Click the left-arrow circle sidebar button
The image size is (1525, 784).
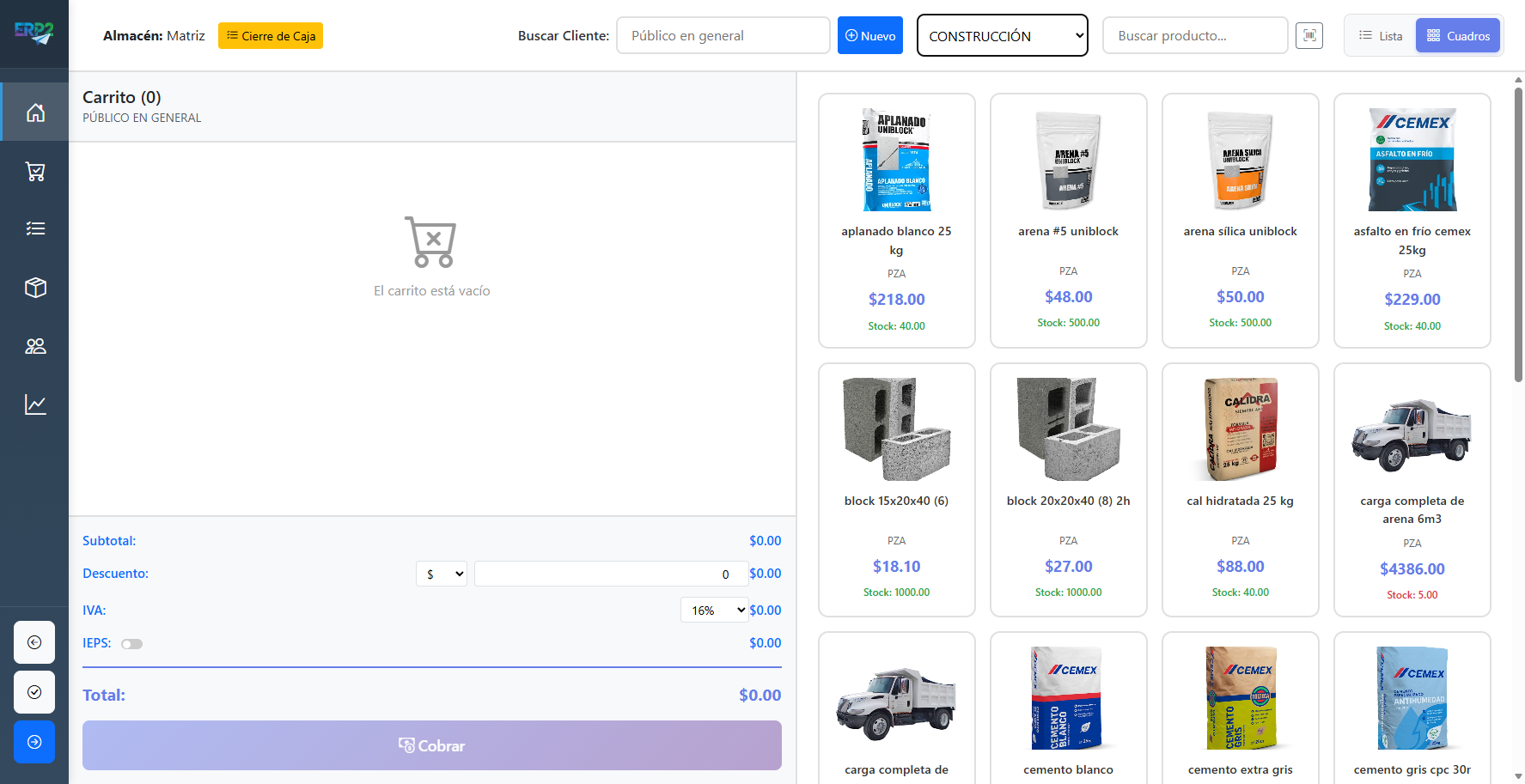pyautogui.click(x=34, y=642)
